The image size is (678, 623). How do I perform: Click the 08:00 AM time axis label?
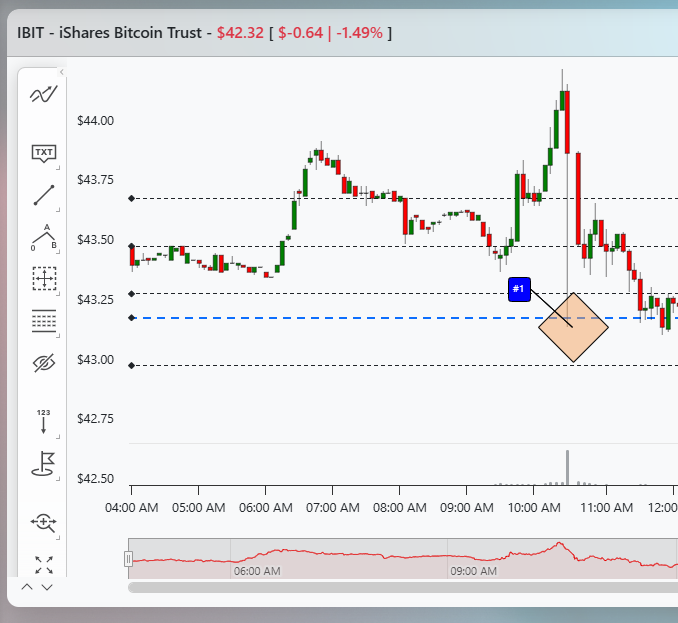pyautogui.click(x=400, y=508)
